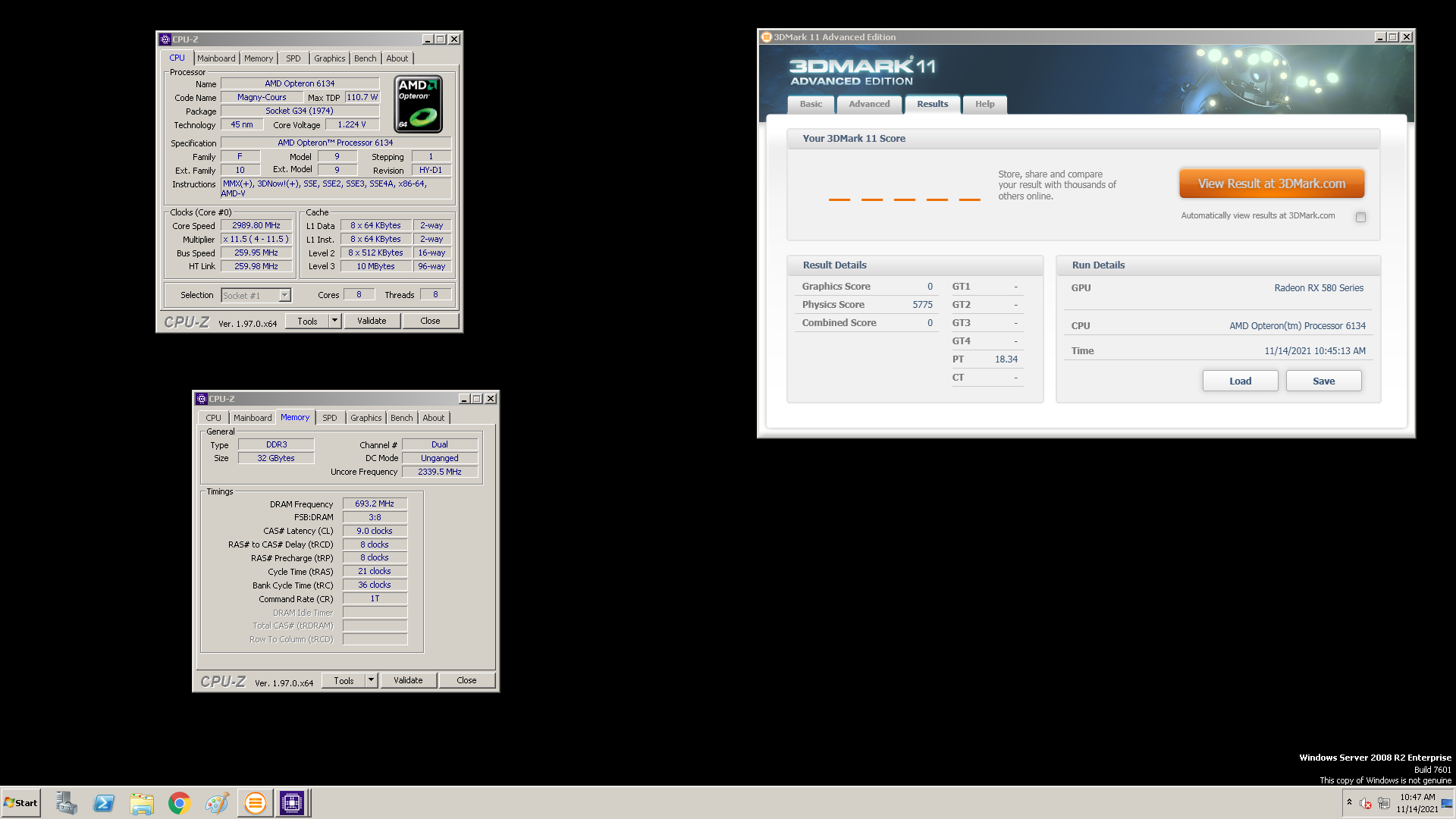Click Validate in upper CPU-Z window
Viewport: 1456px width, 819px height.
(x=372, y=322)
